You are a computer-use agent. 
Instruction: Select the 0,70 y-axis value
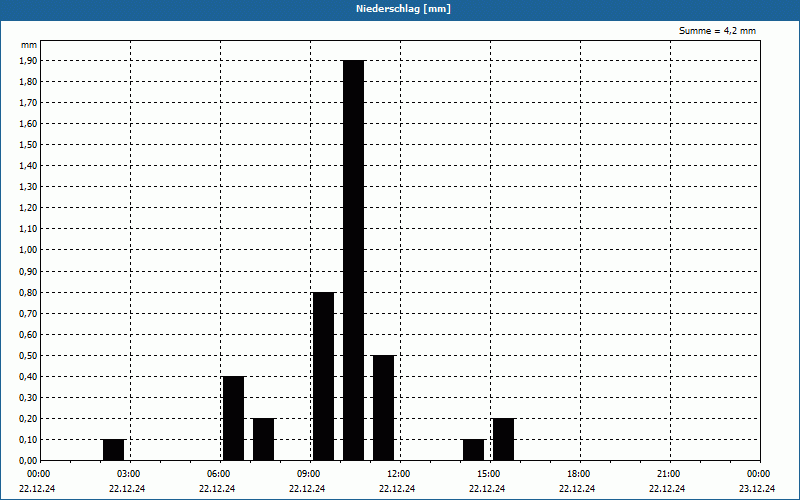(28, 314)
